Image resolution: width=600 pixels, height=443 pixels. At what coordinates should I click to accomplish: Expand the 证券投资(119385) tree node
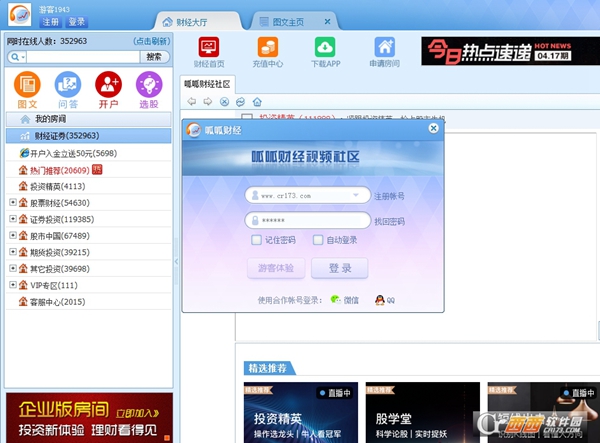click(x=13, y=218)
